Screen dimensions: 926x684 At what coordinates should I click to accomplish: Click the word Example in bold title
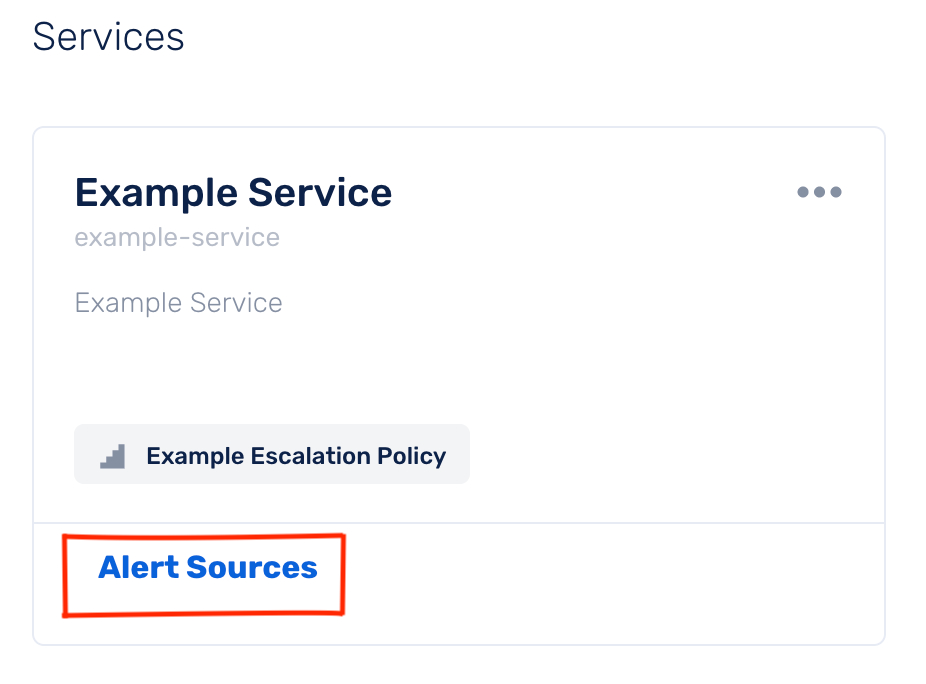[155, 192]
